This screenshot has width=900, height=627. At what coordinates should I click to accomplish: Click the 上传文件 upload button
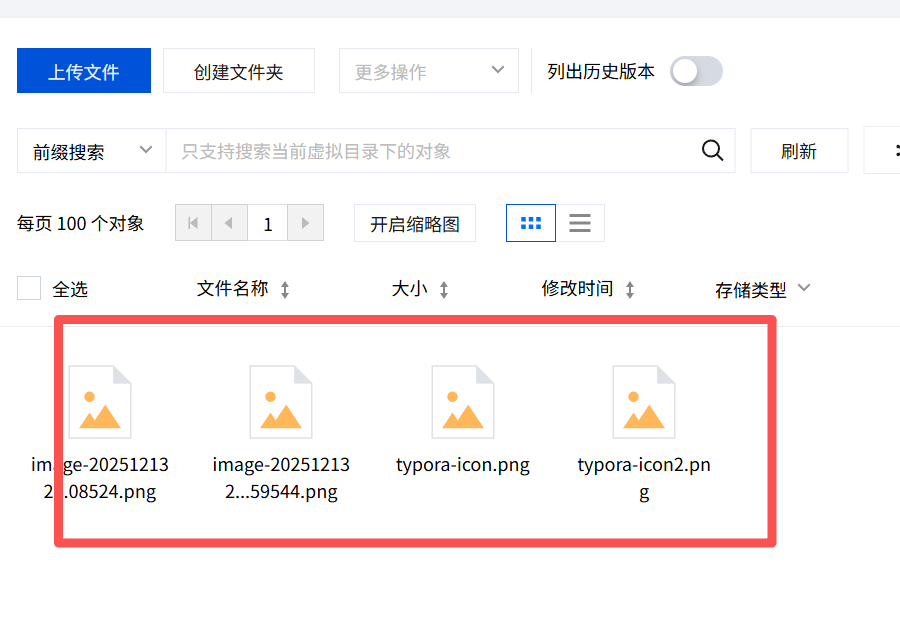(x=84, y=71)
